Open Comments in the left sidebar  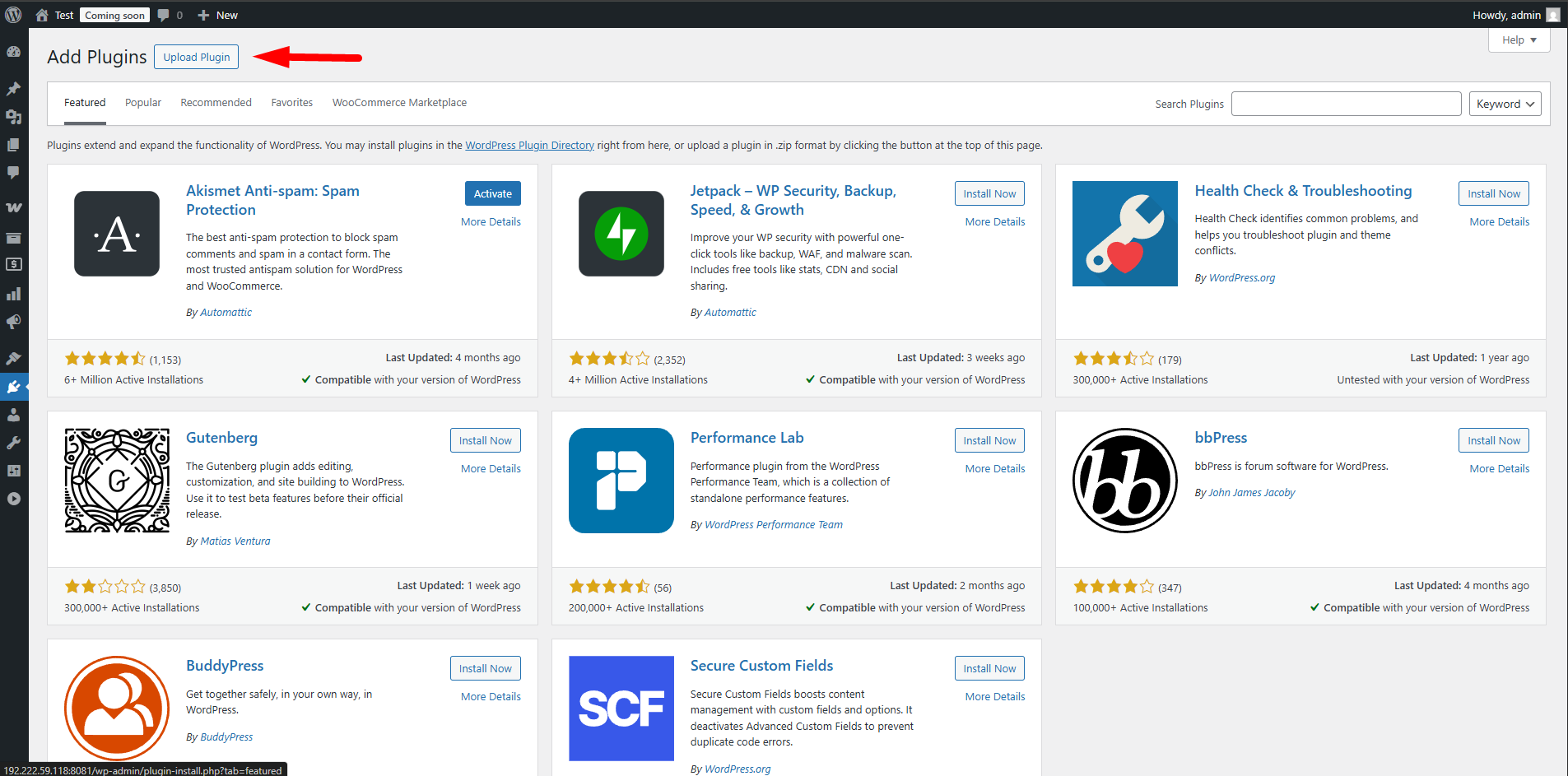point(14,173)
